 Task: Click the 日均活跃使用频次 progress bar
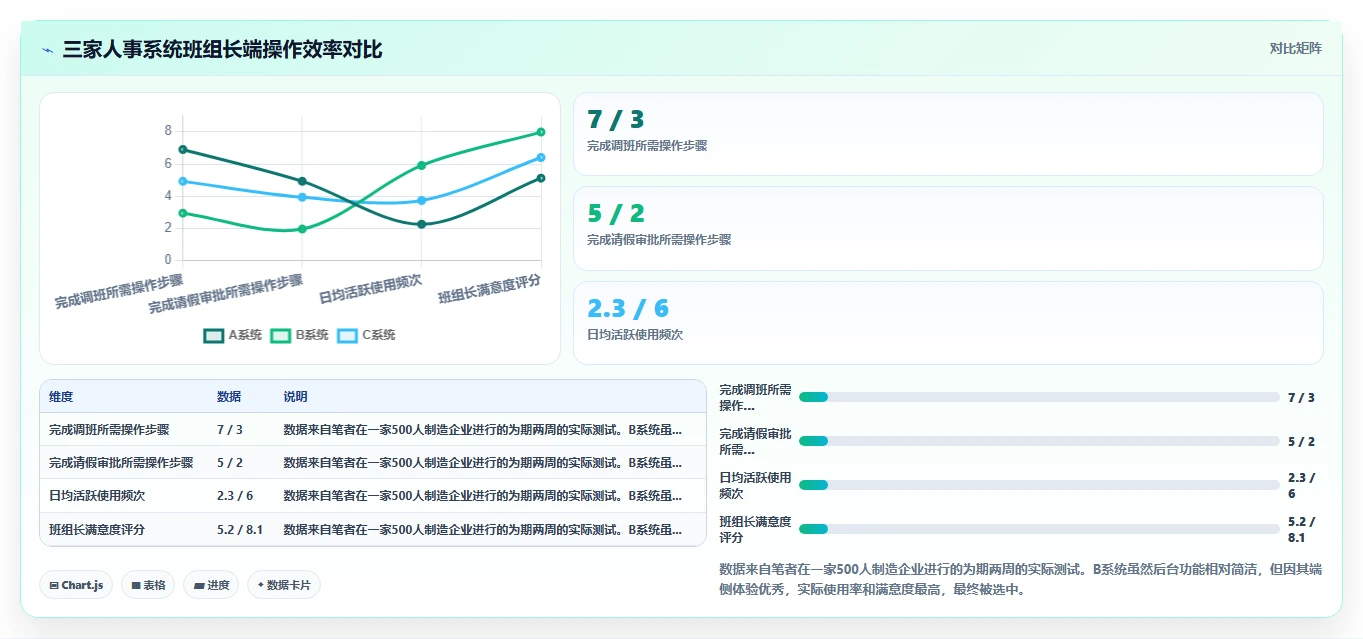point(1039,485)
